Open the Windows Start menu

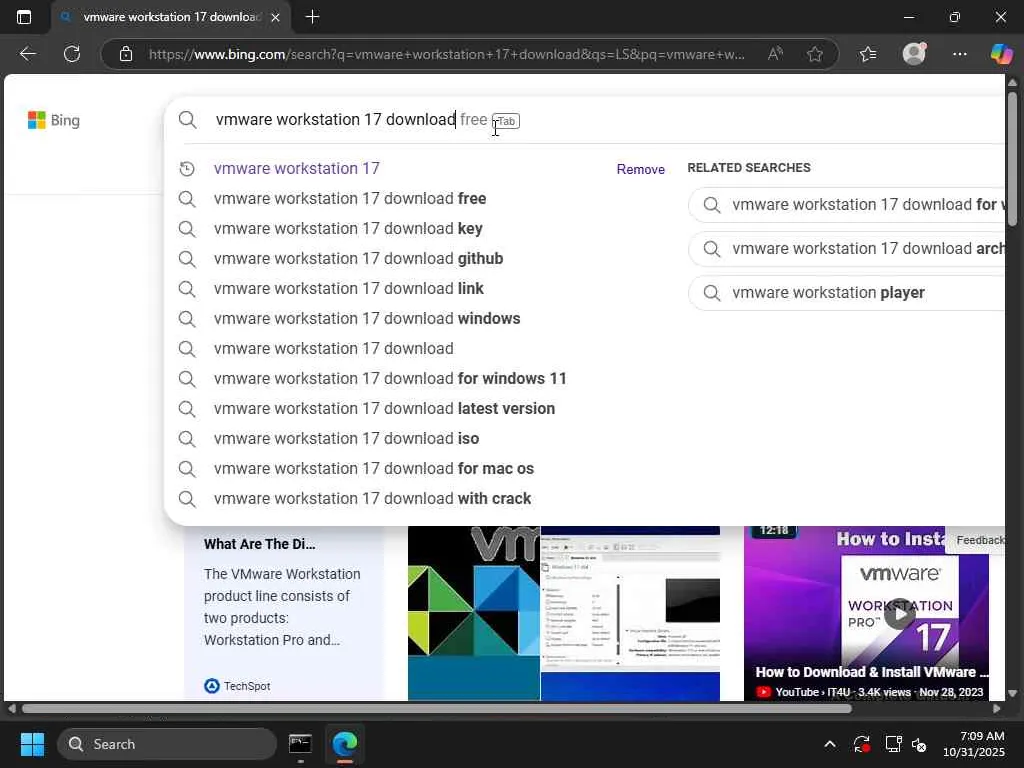[x=32, y=744]
